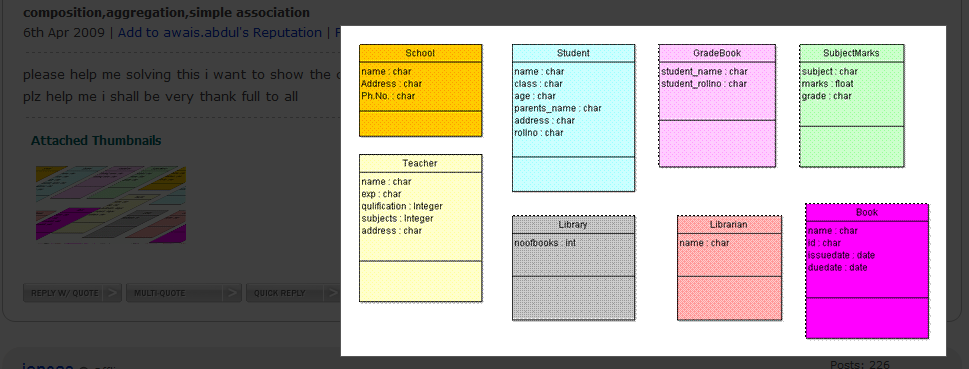Click the Reply W/ Quote button
The image size is (969, 369).
coord(72,293)
